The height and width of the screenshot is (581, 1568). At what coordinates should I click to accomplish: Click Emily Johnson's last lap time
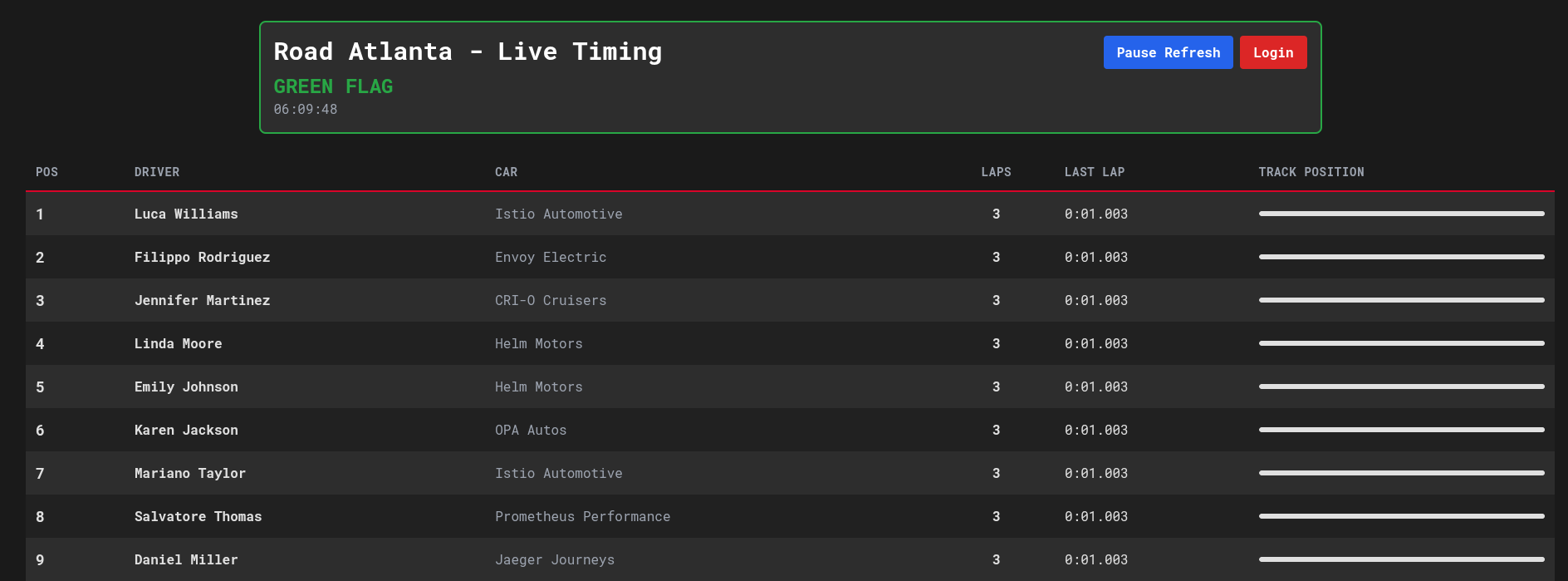(x=1095, y=387)
